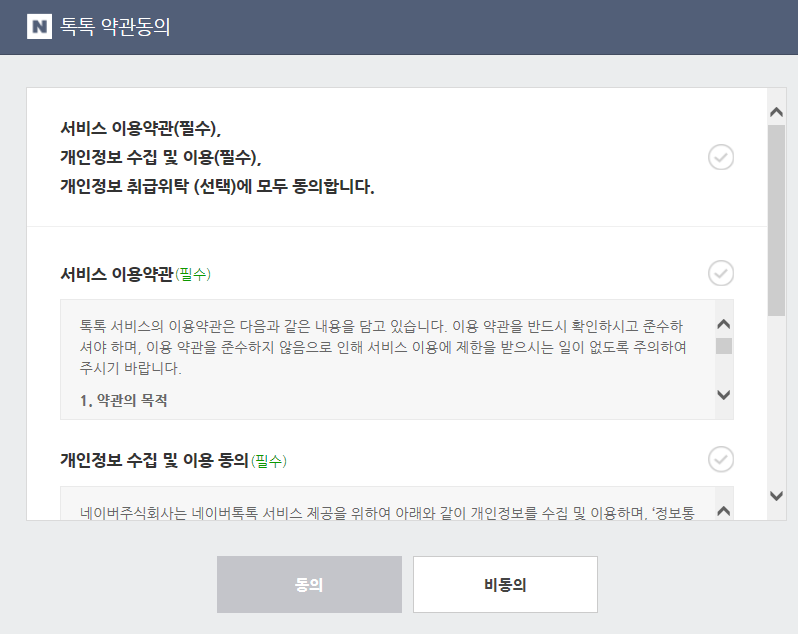Check the agree-to-all terms checkmark
Screen dimensions: 798x634
tap(721, 157)
